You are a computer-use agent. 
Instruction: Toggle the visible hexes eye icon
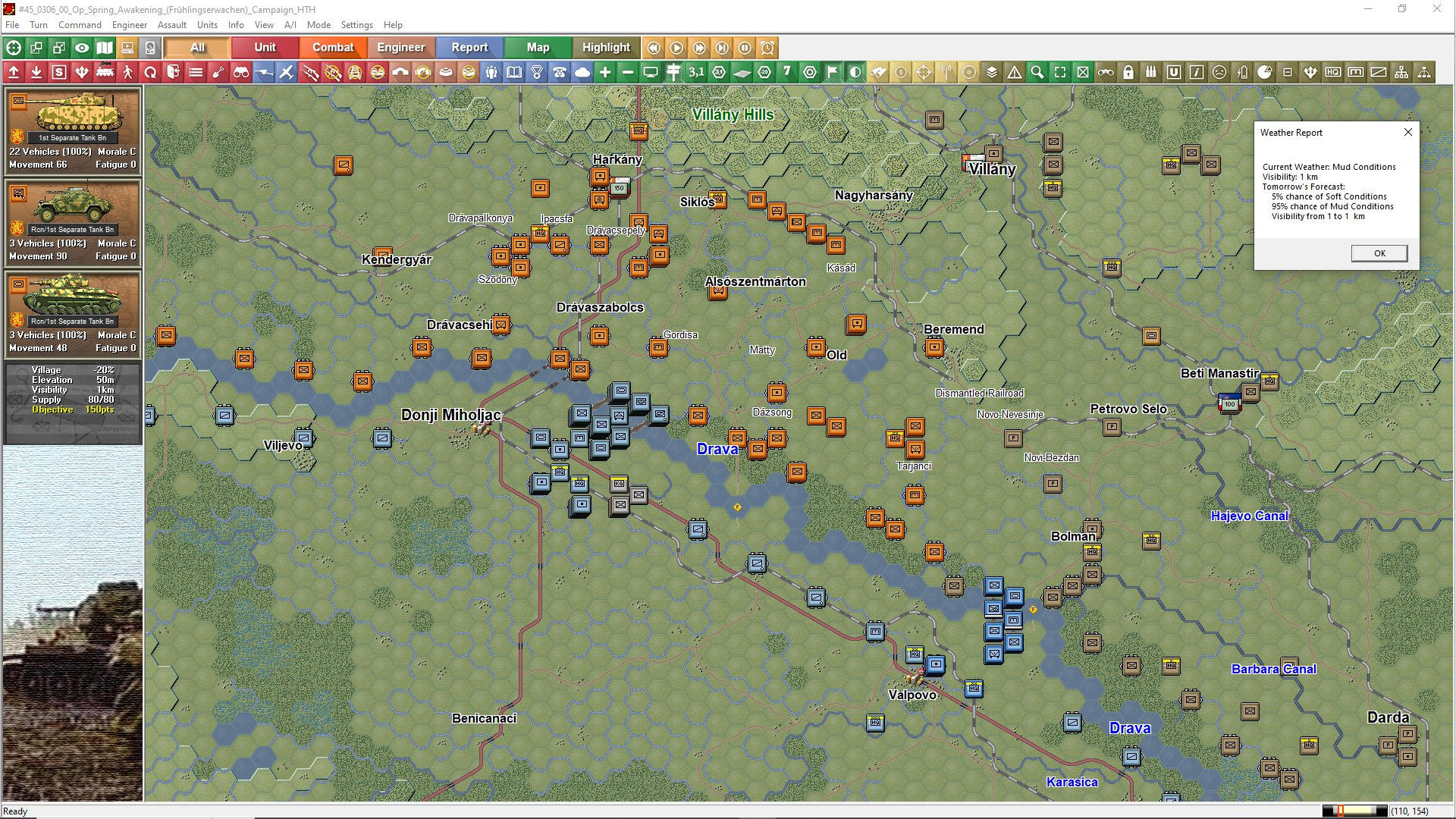81,47
